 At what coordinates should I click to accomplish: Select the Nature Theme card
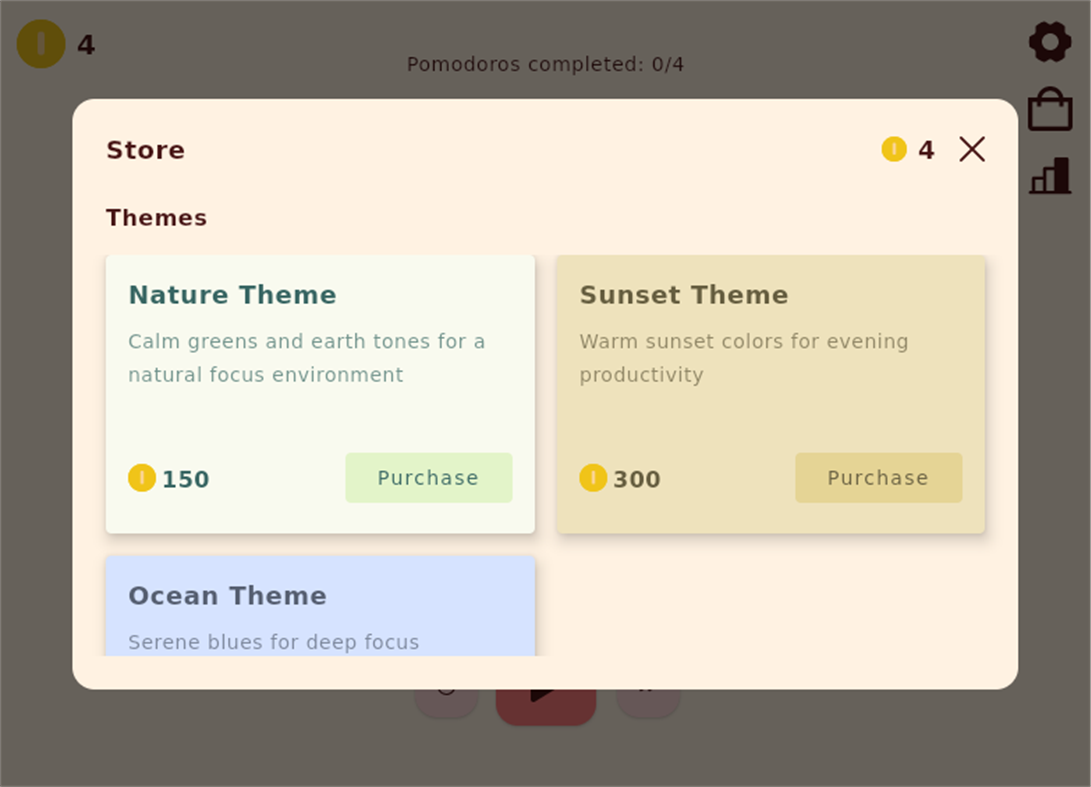pos(320,394)
